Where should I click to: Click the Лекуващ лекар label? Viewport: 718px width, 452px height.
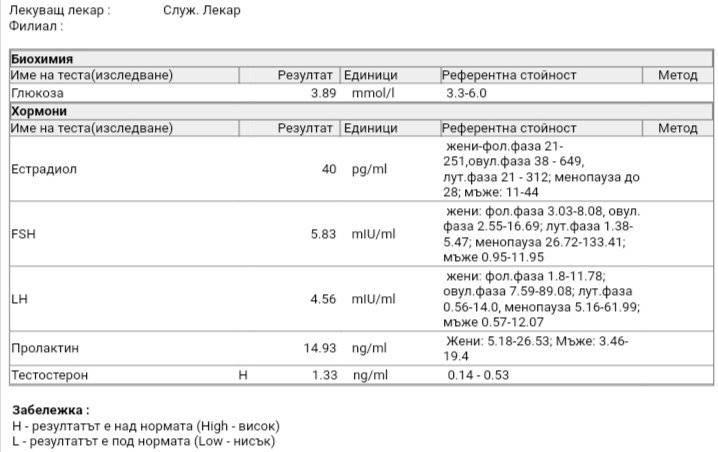click(x=59, y=11)
